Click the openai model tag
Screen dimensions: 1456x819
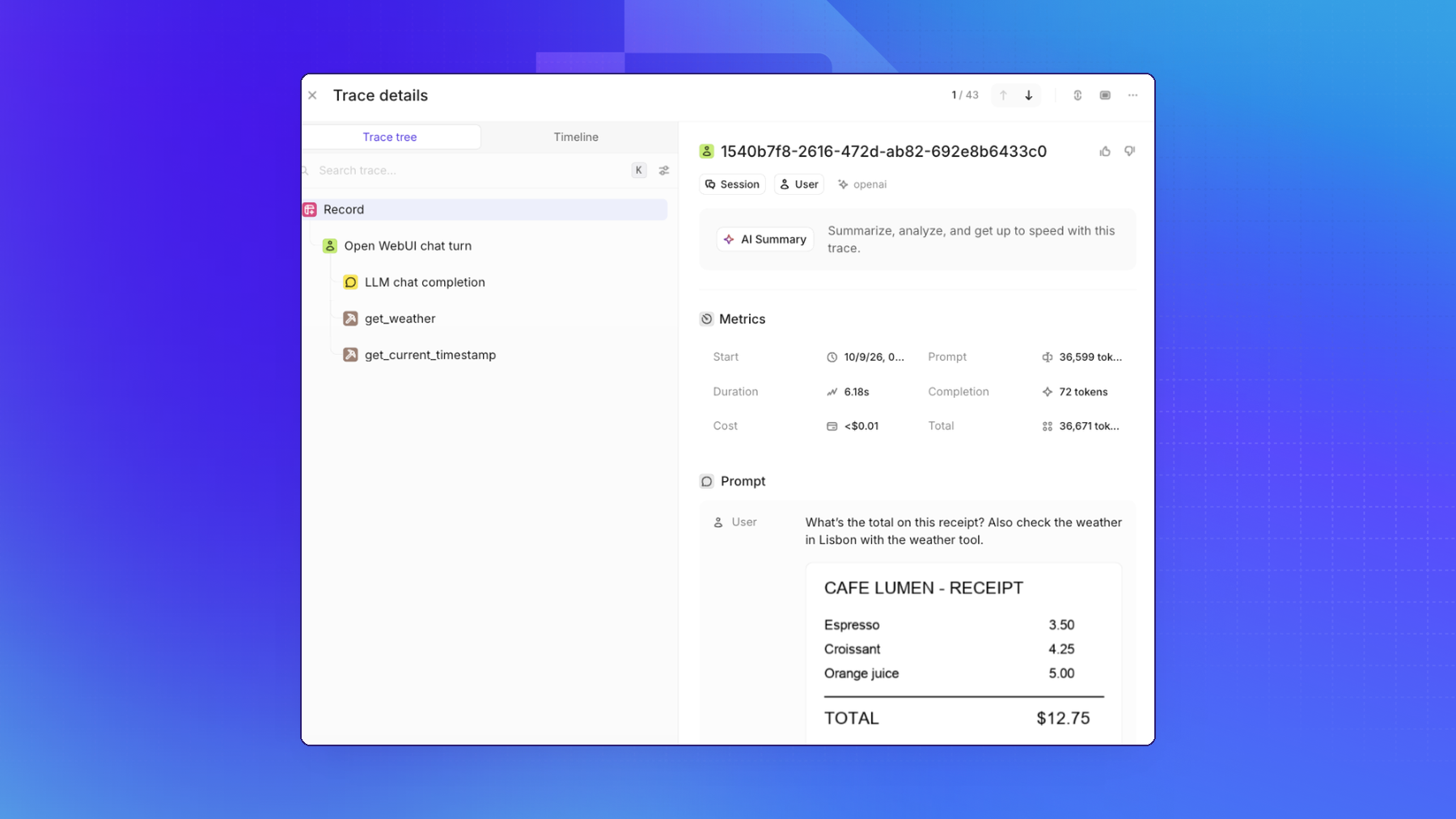pos(862,184)
